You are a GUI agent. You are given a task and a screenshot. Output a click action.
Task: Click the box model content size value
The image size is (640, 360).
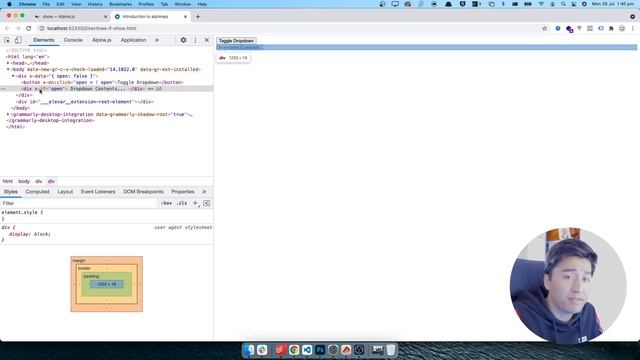coord(107,284)
